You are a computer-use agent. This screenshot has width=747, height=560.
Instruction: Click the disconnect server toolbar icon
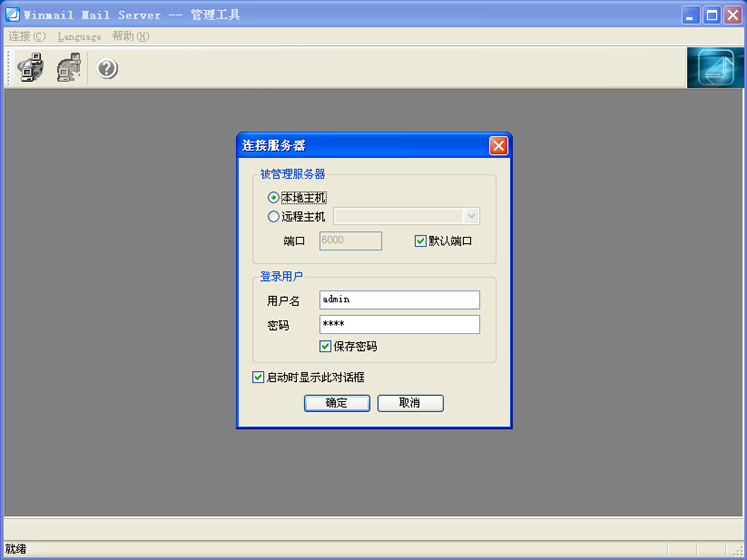click(68, 68)
